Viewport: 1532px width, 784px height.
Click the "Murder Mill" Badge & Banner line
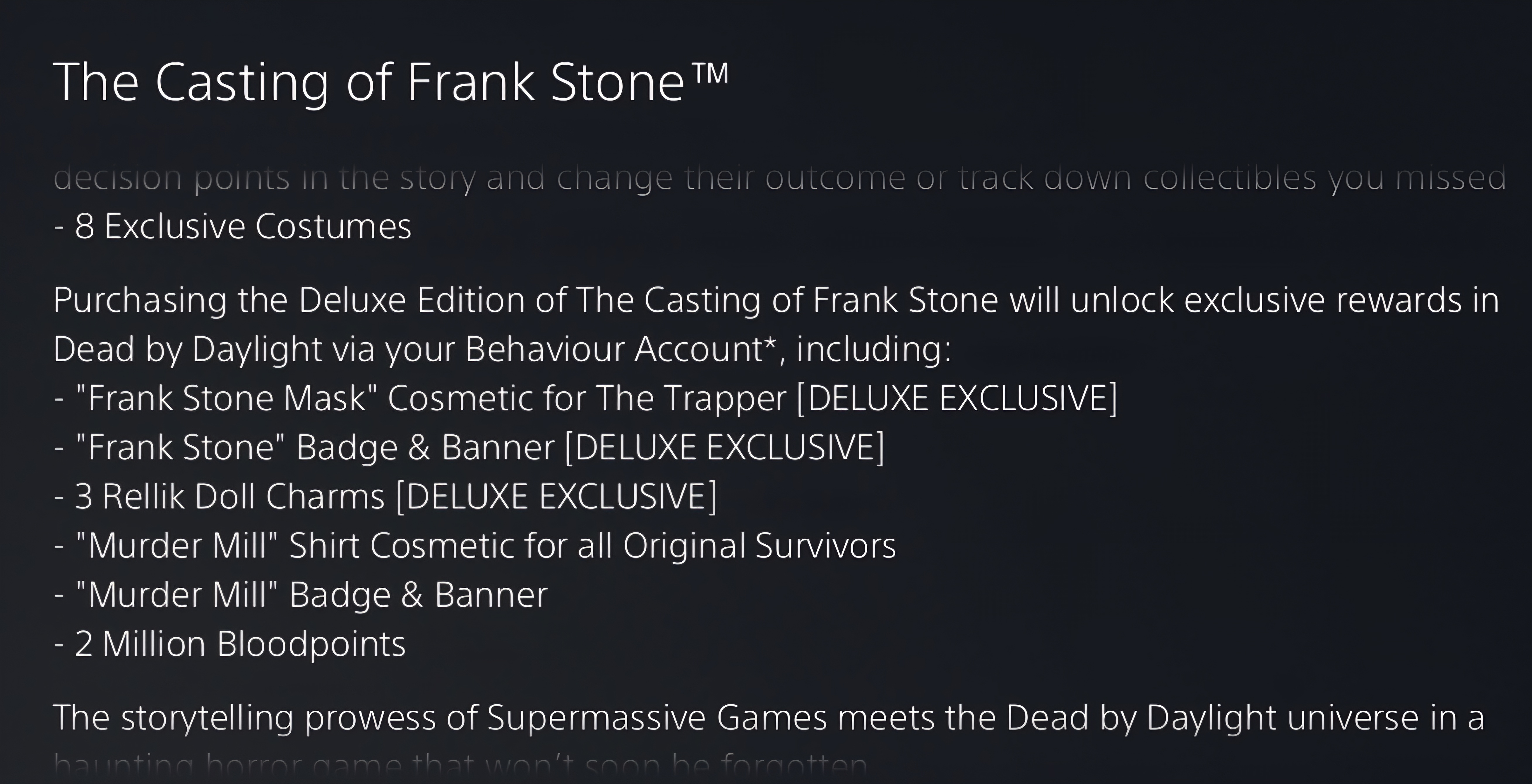click(x=301, y=595)
